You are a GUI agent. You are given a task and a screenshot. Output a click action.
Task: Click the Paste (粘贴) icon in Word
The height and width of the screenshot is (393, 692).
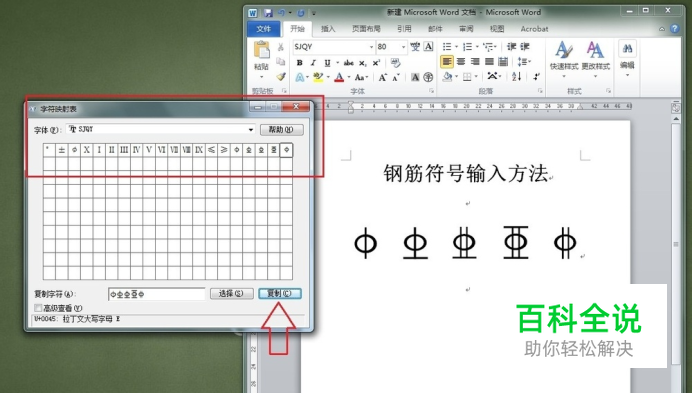click(261, 50)
